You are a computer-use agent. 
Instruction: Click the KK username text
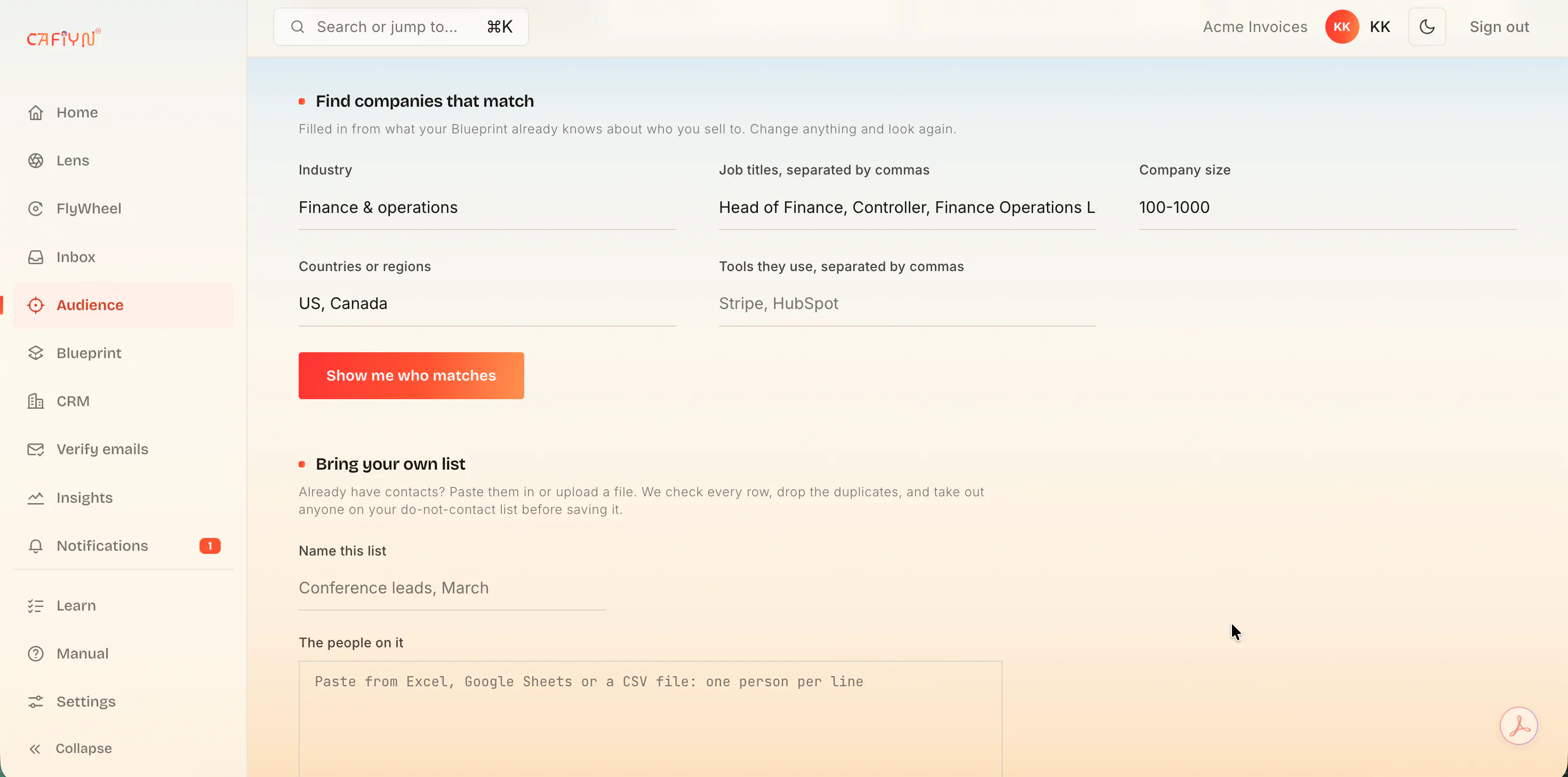point(1380,27)
